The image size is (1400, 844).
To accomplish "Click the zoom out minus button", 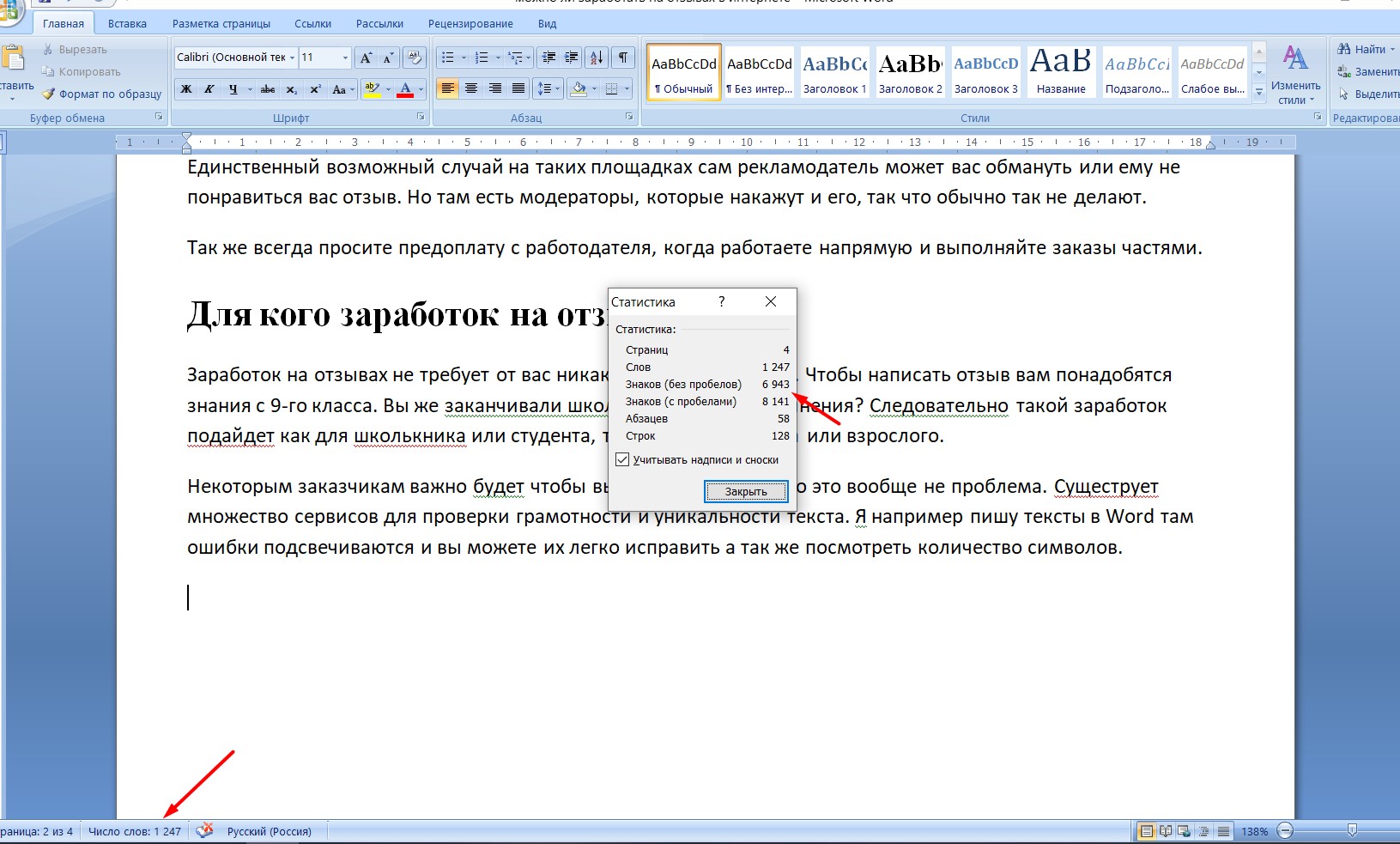I will point(1285,831).
